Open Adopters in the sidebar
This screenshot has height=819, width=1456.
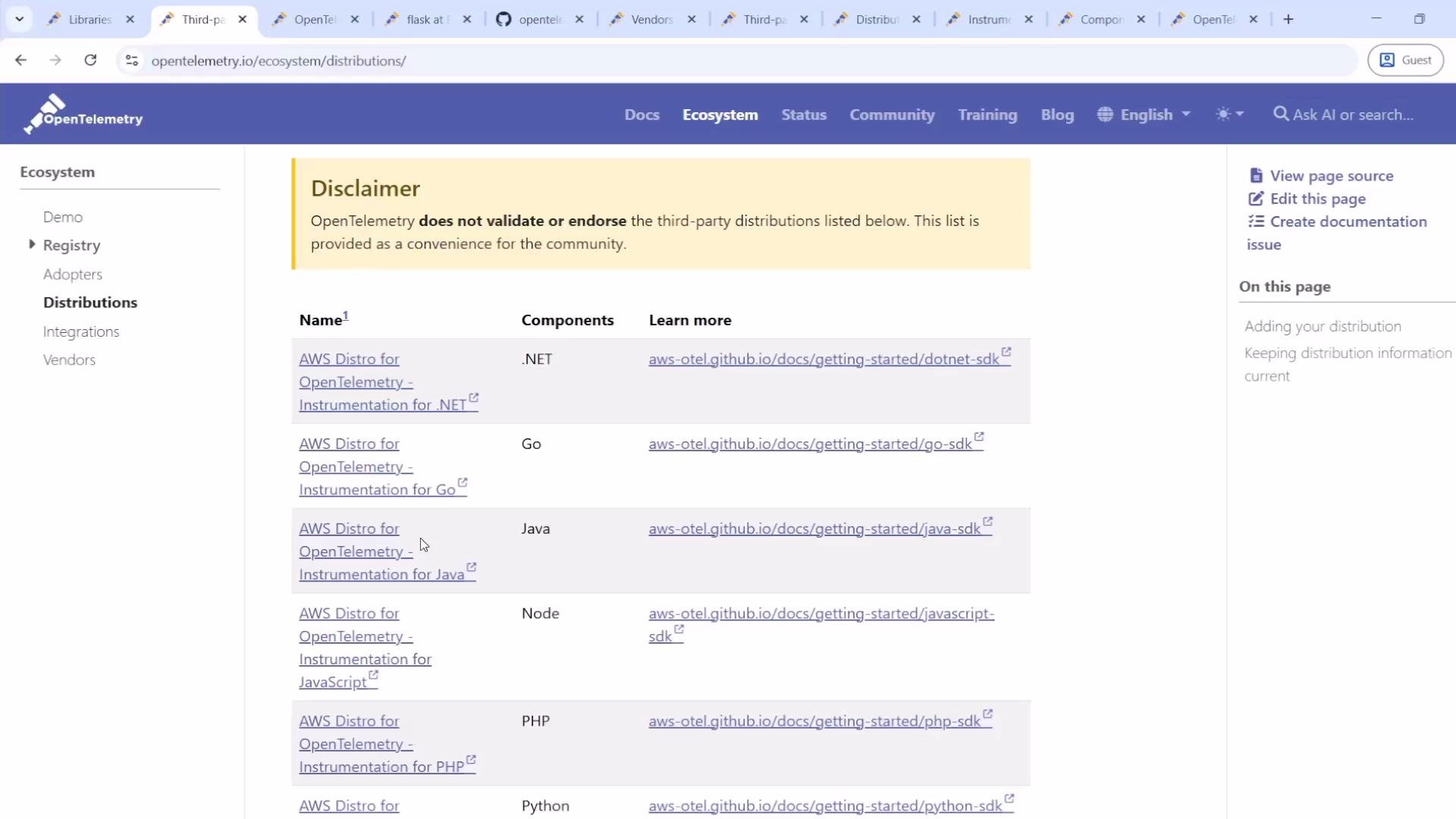pos(73,275)
